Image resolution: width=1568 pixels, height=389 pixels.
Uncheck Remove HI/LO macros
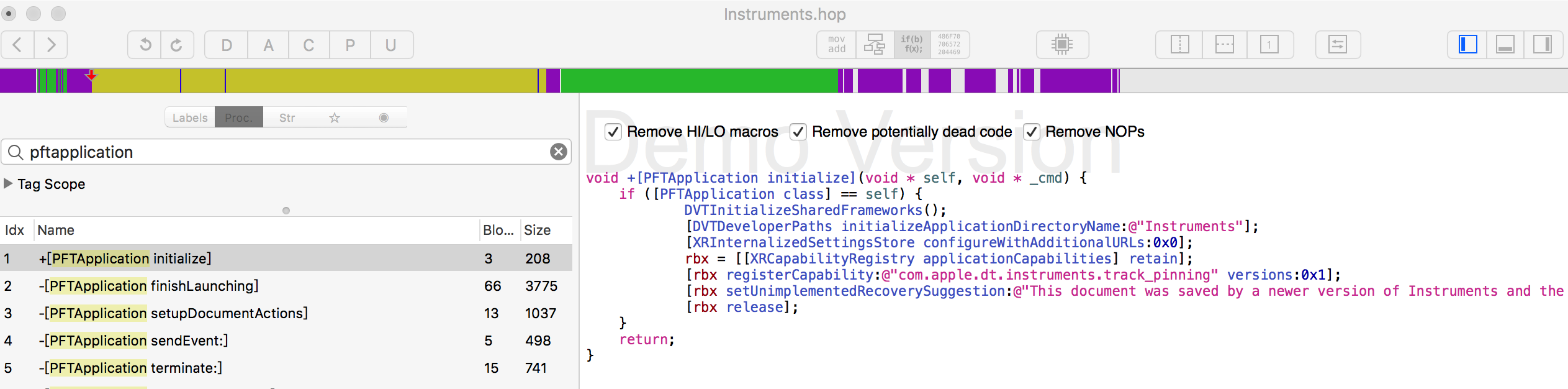(613, 132)
